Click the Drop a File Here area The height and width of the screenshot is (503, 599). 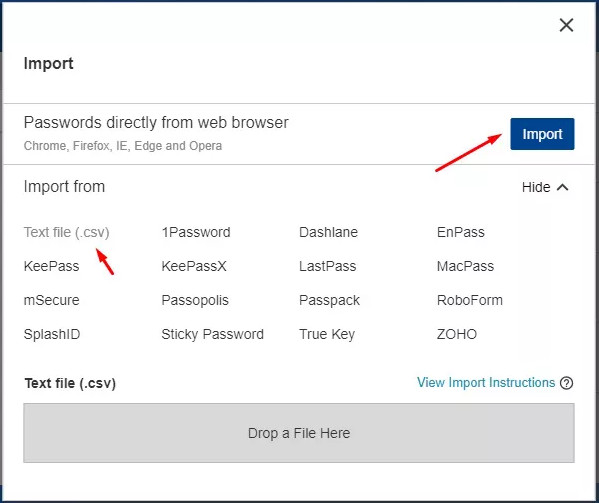299,433
